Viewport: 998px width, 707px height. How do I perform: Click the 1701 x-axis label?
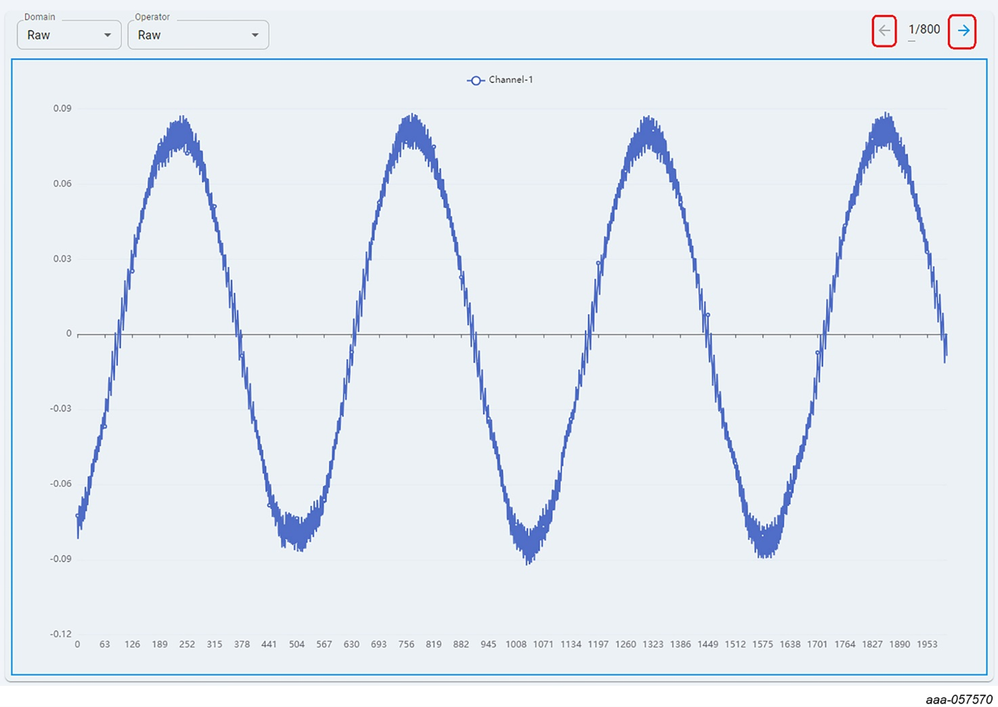(x=817, y=644)
